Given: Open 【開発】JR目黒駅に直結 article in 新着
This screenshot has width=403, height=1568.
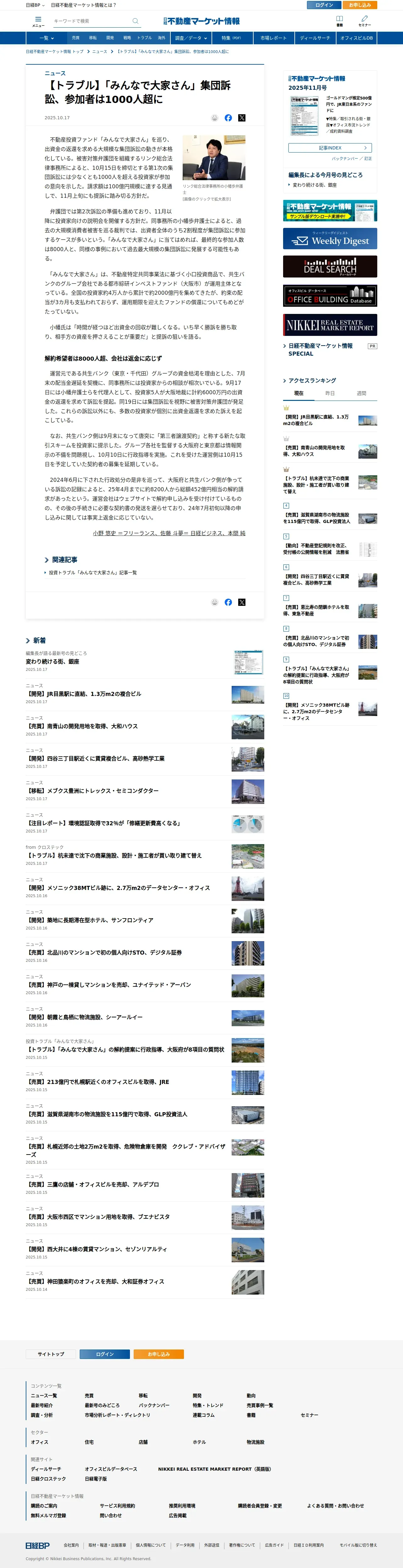Looking at the screenshot, I should 83,694.
